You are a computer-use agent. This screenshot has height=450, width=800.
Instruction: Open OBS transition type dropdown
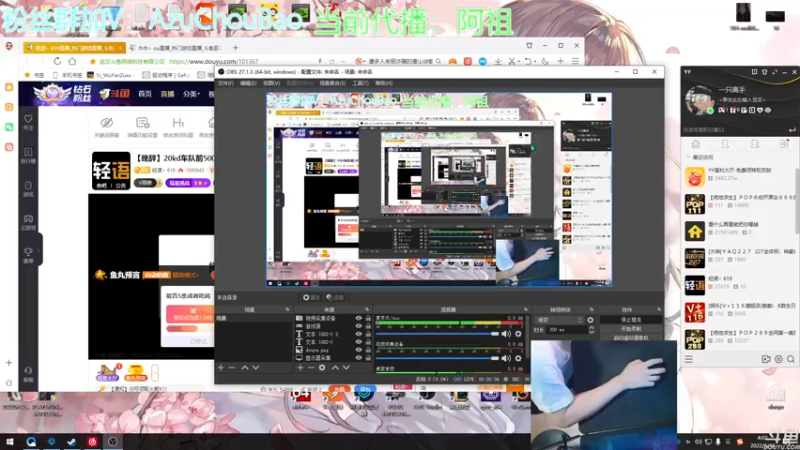tap(559, 320)
